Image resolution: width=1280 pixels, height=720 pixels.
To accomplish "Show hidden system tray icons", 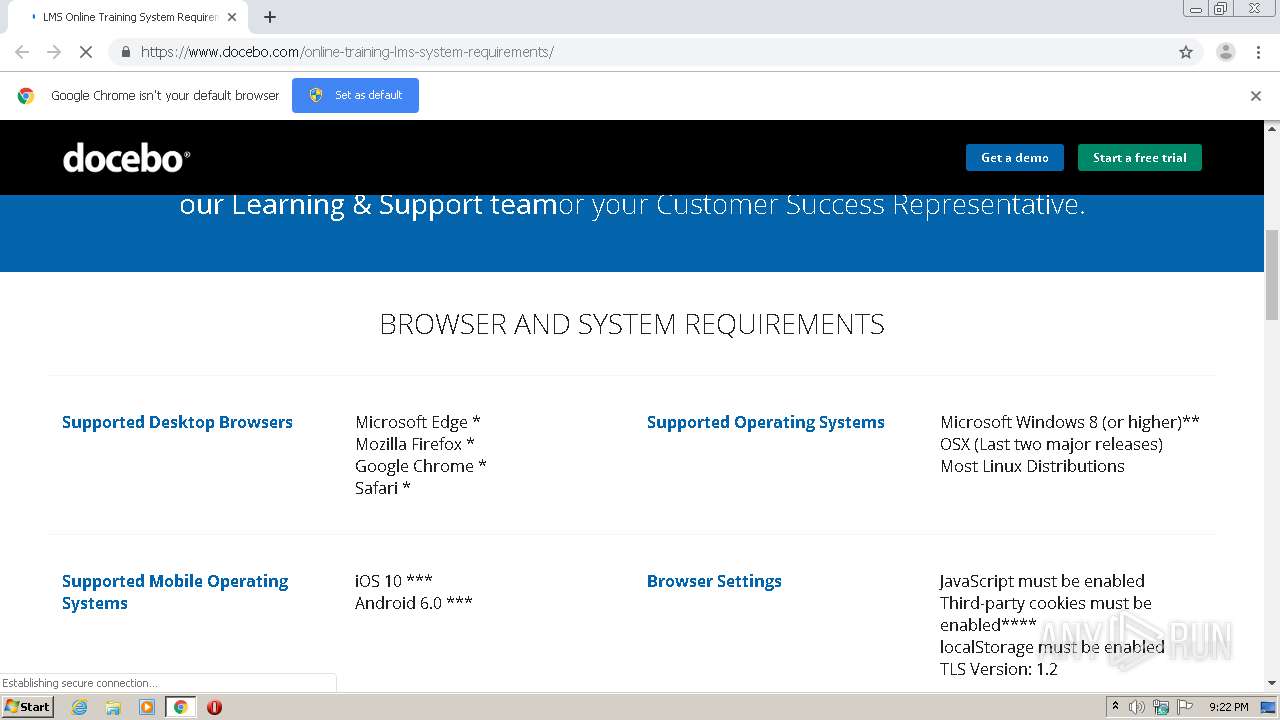I will tap(1115, 707).
